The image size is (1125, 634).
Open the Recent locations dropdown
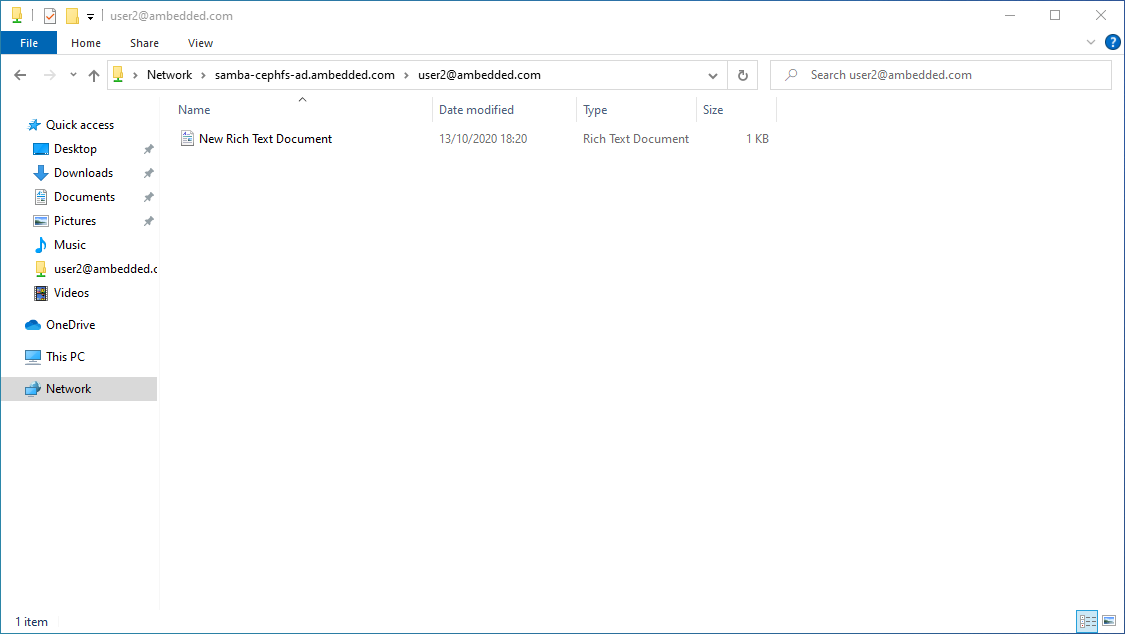pyautogui.click(x=73, y=75)
